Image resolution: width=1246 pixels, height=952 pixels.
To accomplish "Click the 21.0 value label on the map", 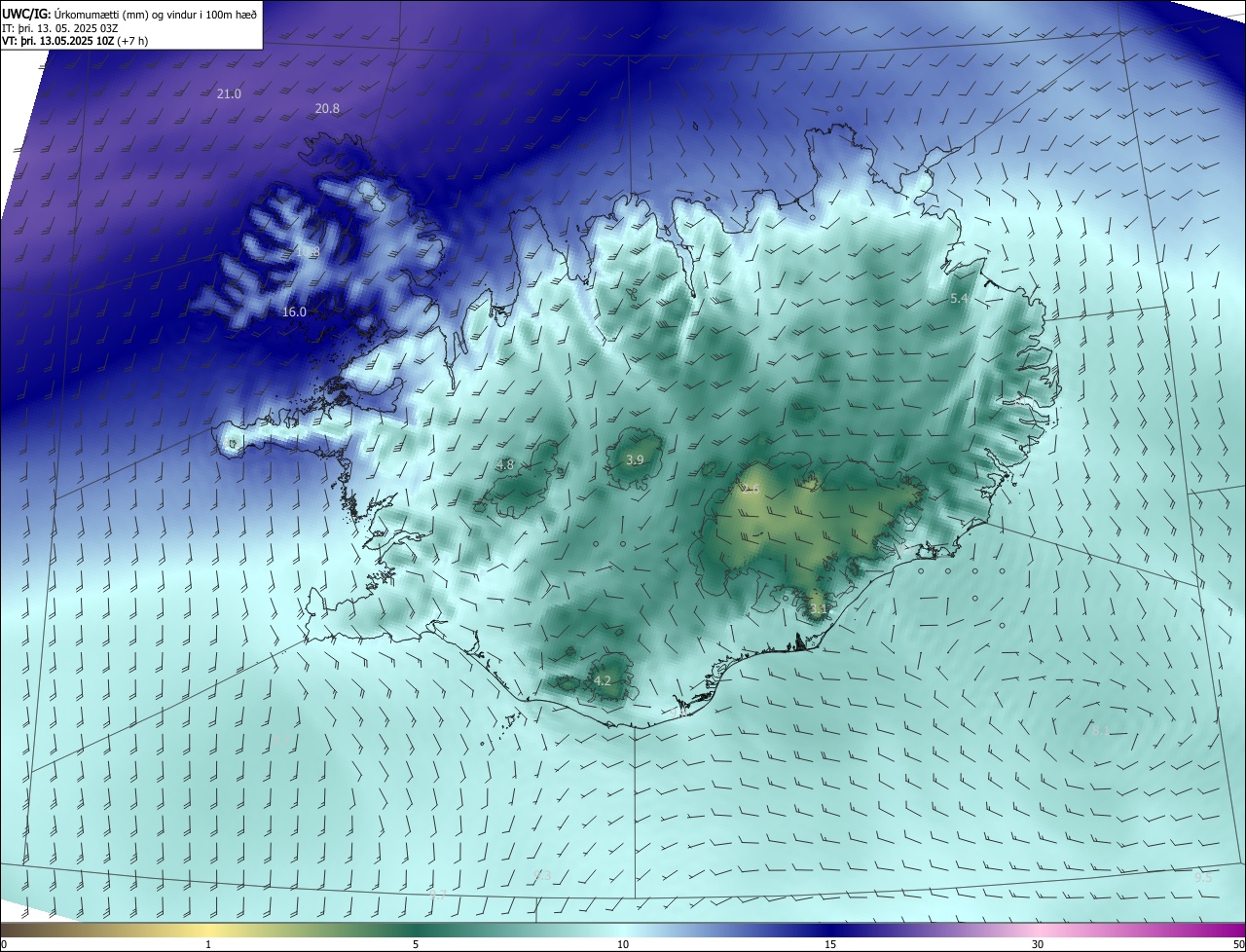I will point(229,93).
